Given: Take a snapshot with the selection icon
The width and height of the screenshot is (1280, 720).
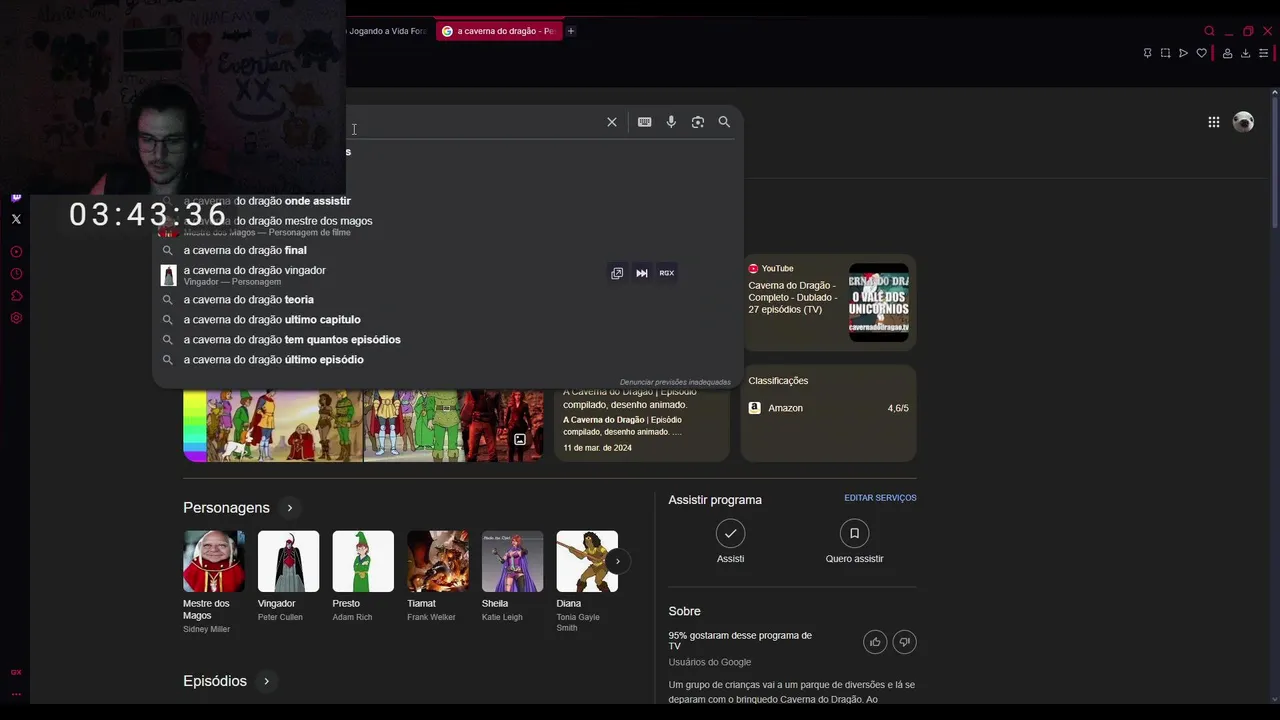Looking at the screenshot, I should (1165, 53).
